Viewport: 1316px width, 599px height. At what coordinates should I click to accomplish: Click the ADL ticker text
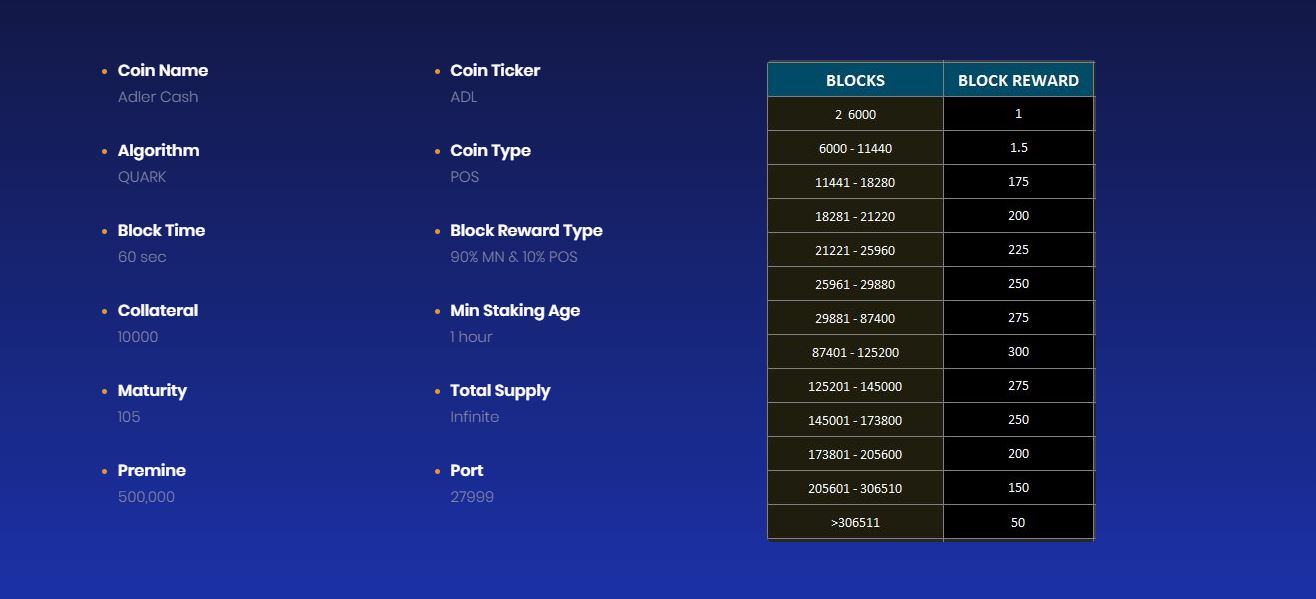(x=464, y=97)
